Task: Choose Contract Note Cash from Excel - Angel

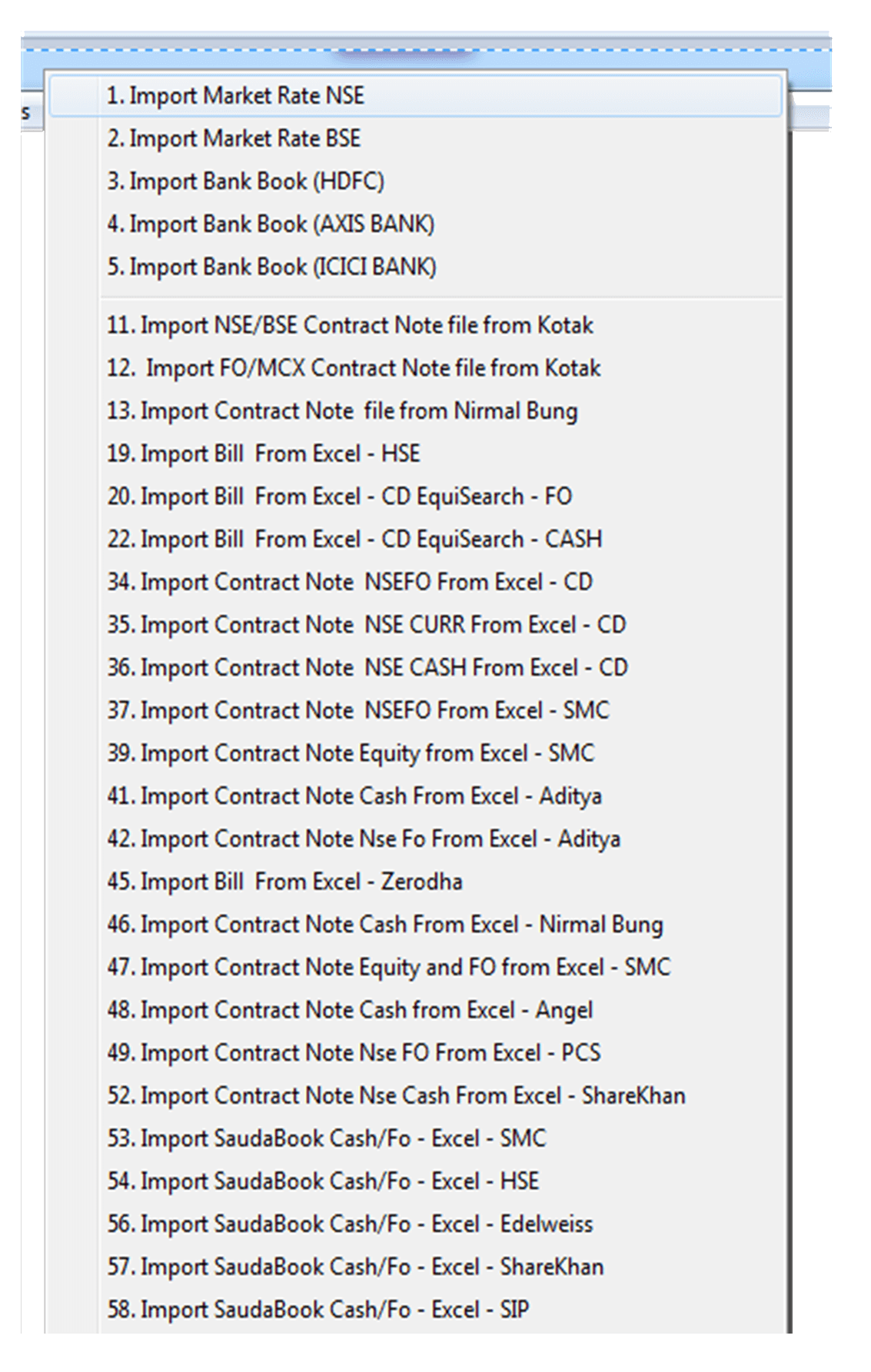Action: [x=416, y=1010]
